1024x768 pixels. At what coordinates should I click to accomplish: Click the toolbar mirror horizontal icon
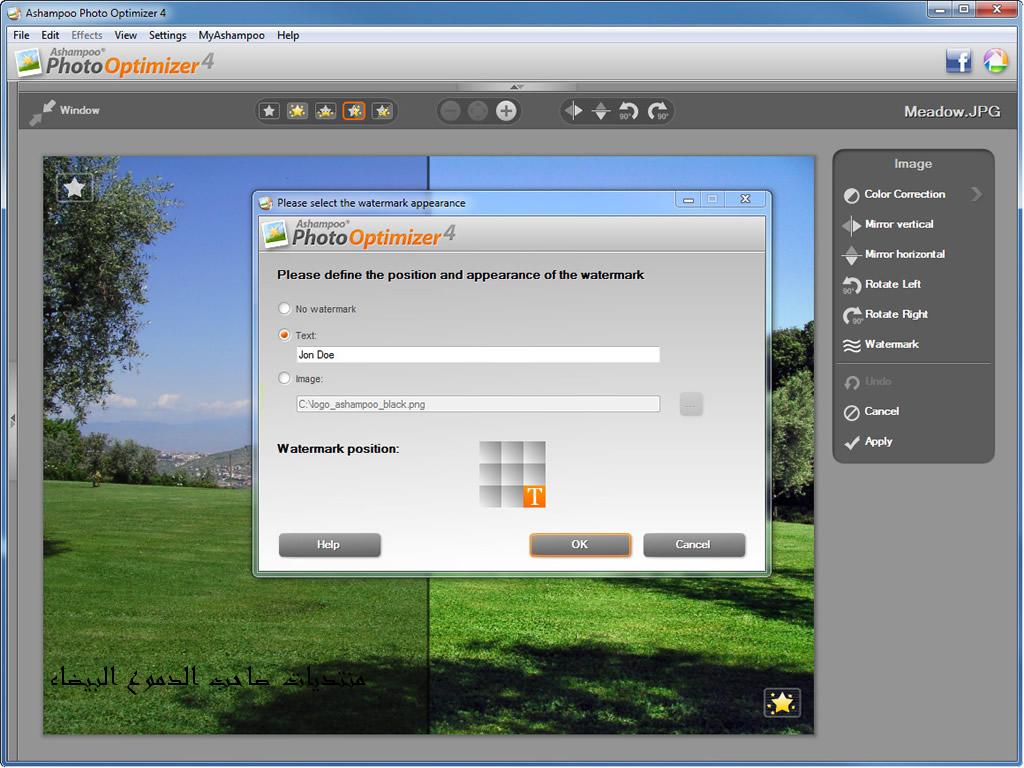coord(601,111)
